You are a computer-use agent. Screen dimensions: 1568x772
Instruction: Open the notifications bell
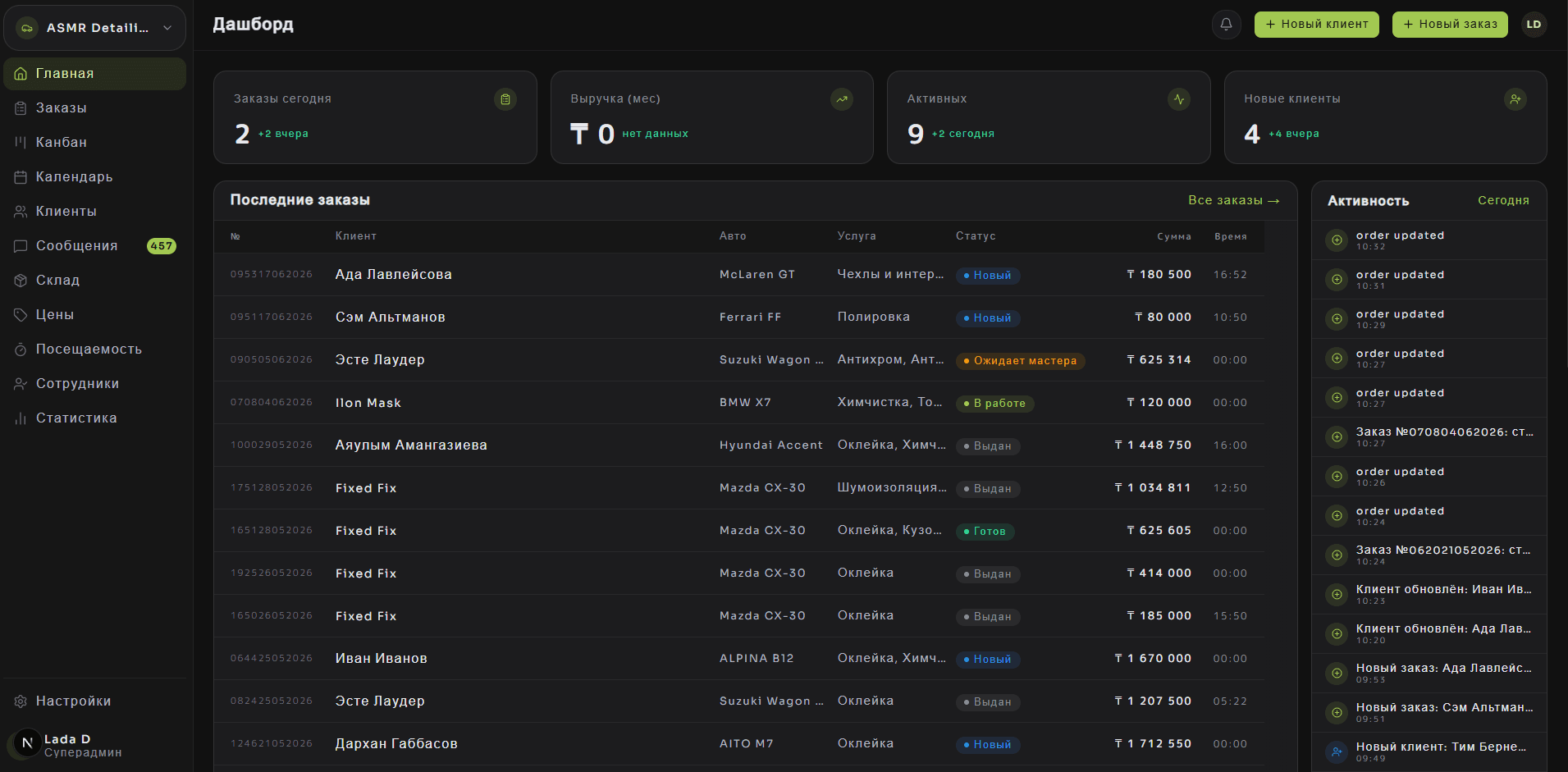point(1226,25)
